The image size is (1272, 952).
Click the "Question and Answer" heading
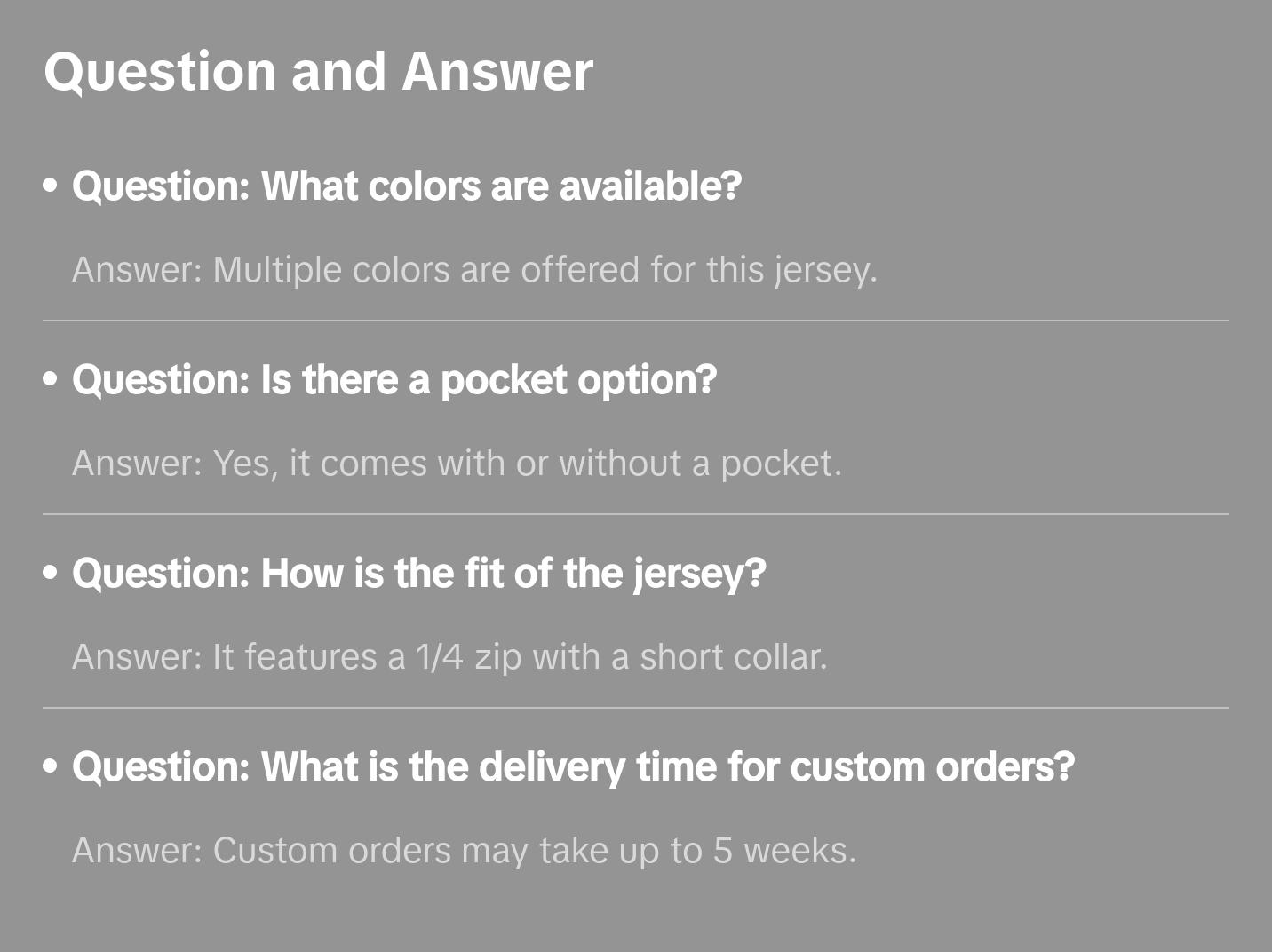tap(318, 71)
